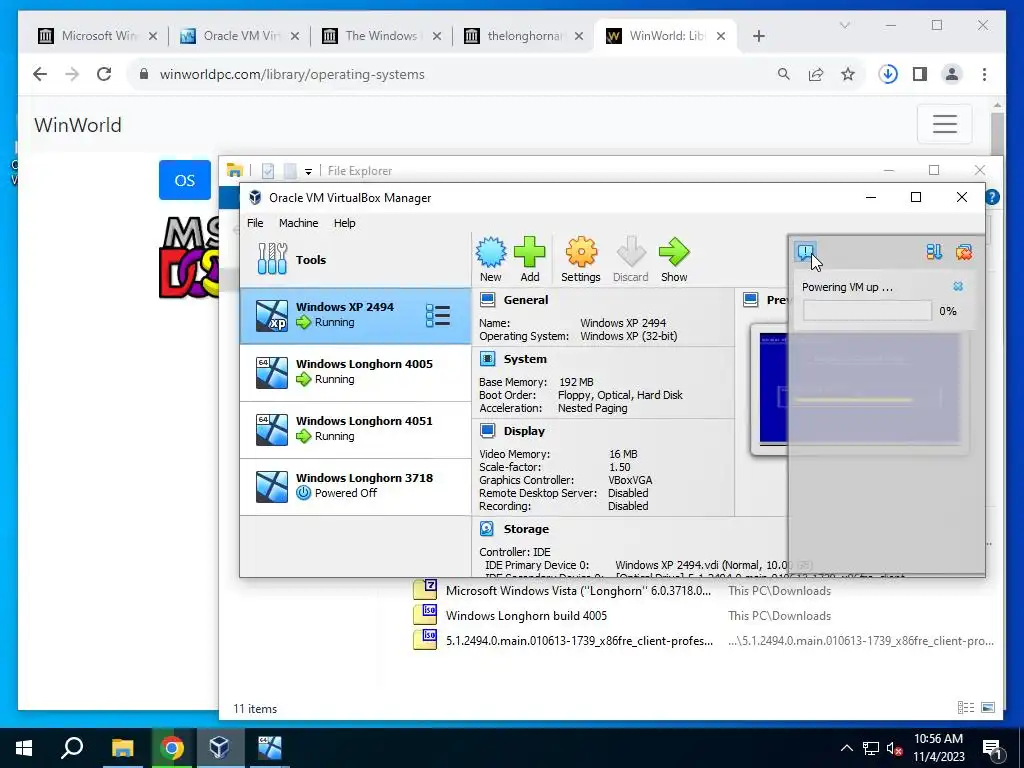Open the Chrome profile avatar
The height and width of the screenshot is (768, 1024).
pos(952,74)
